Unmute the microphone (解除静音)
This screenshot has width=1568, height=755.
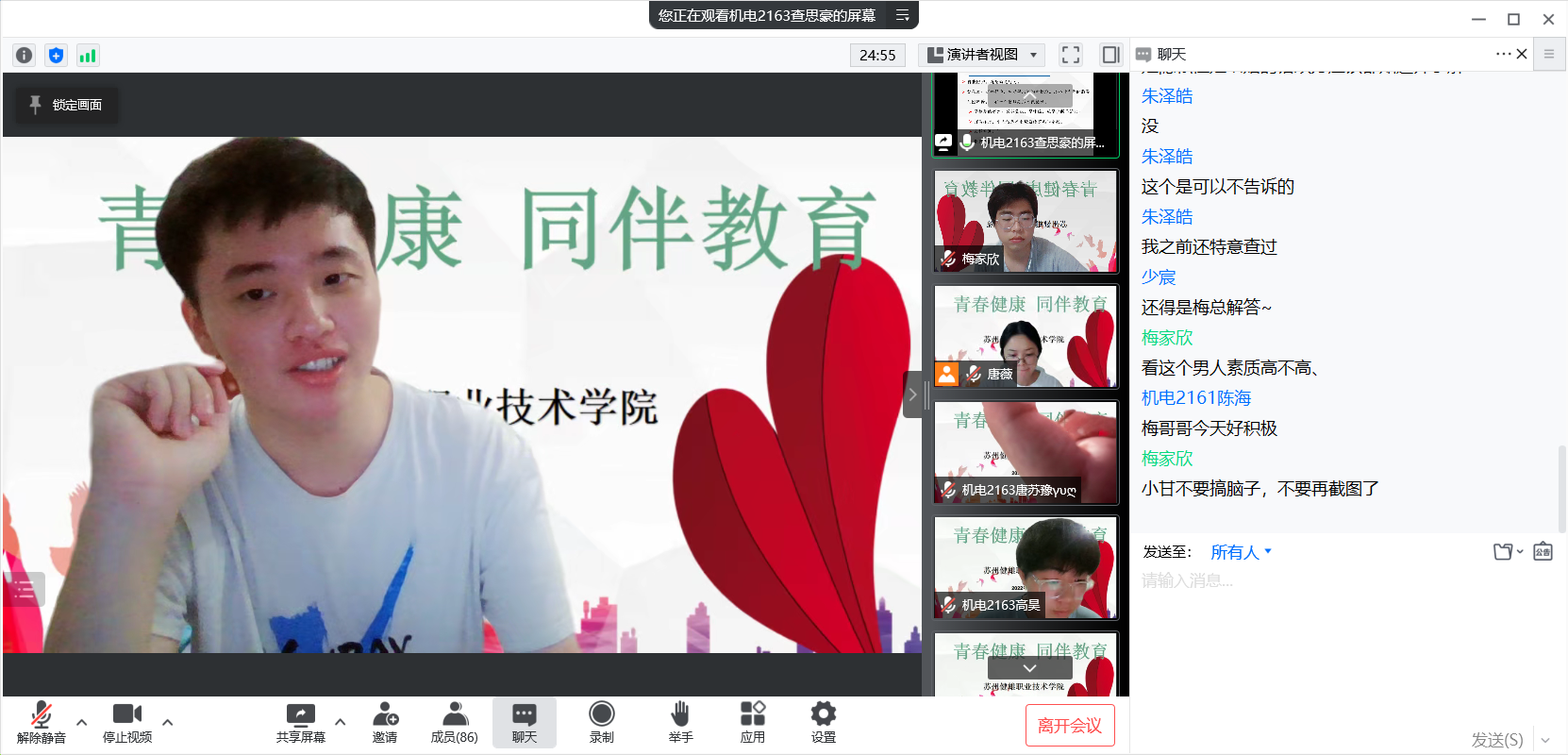click(42, 722)
